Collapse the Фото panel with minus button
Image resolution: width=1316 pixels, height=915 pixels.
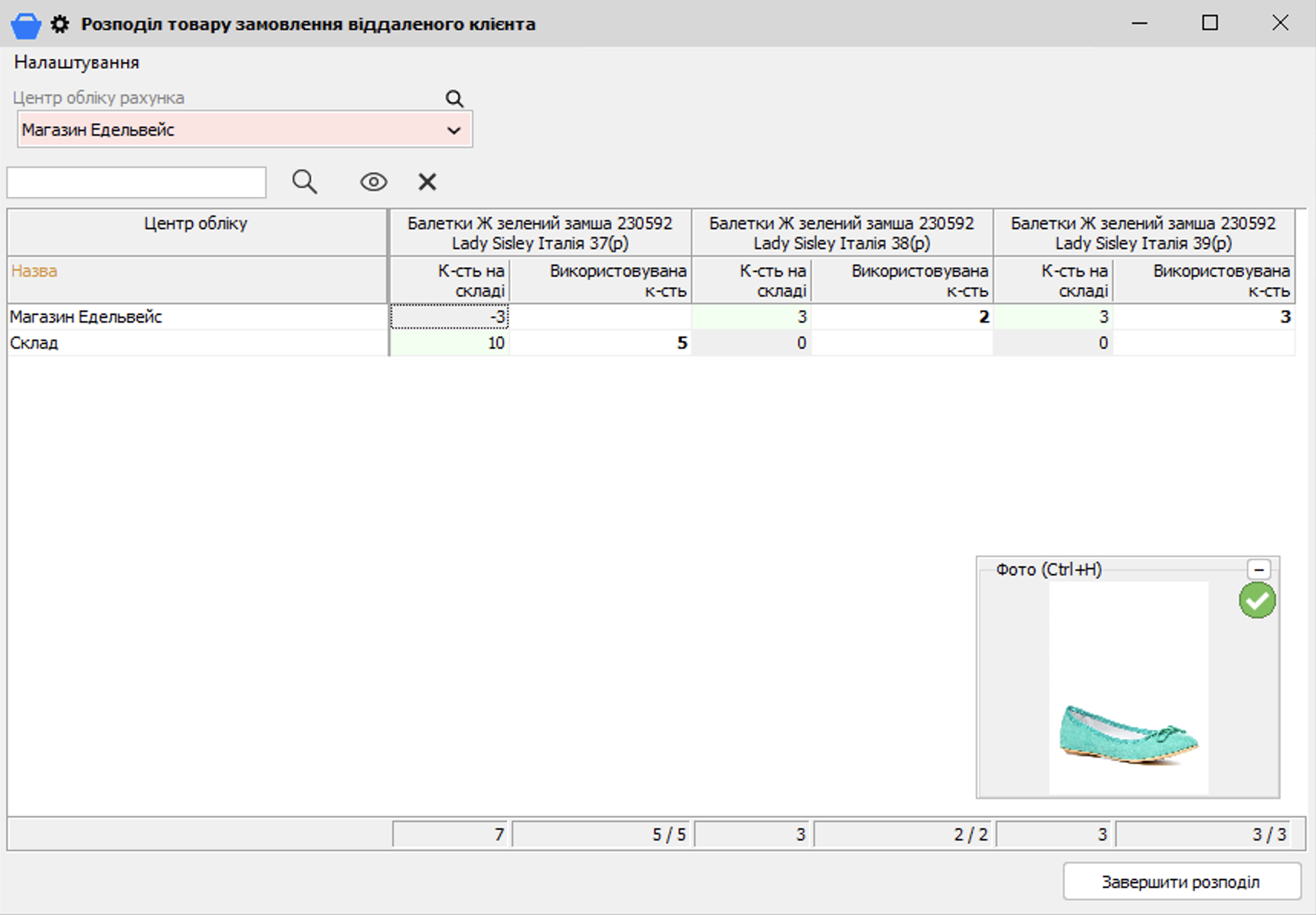(x=1259, y=569)
